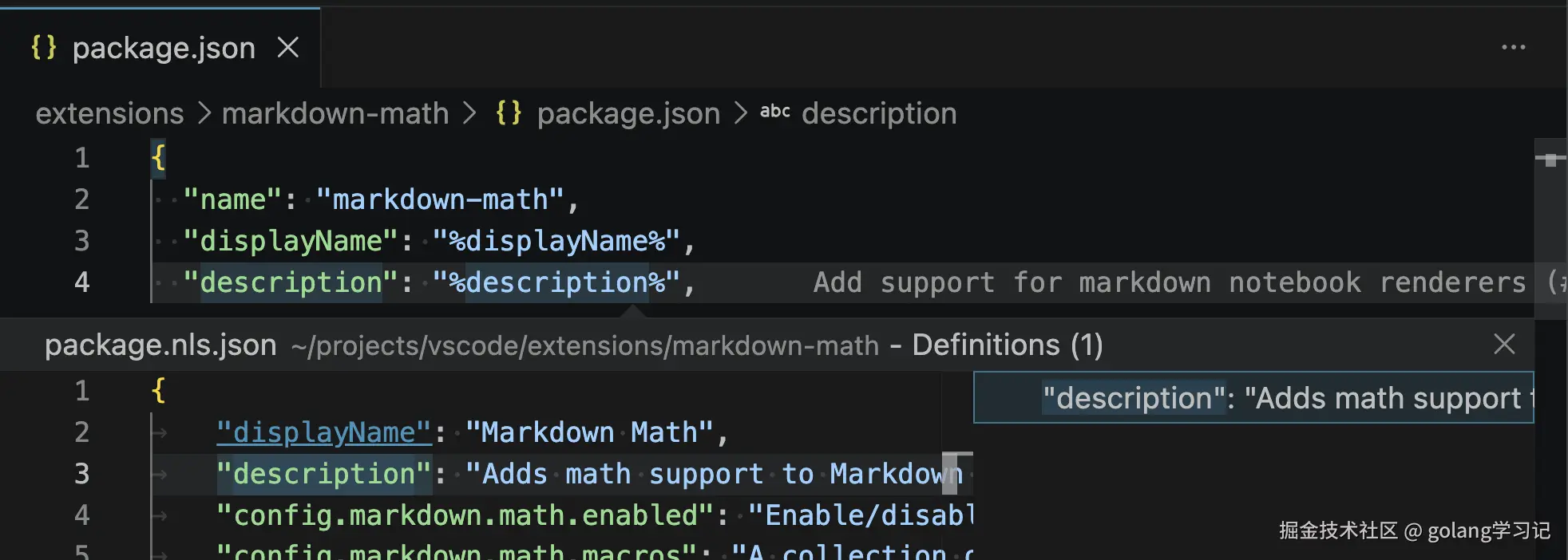The width and height of the screenshot is (1568, 560).
Task: Select the package.json editor tab
Action: click(160, 48)
